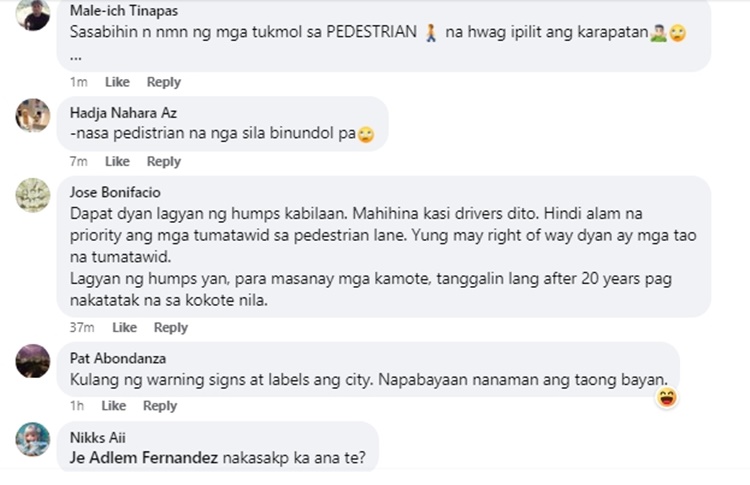
Task: Click the Pat Abondanza name link
Action: [x=117, y=358]
